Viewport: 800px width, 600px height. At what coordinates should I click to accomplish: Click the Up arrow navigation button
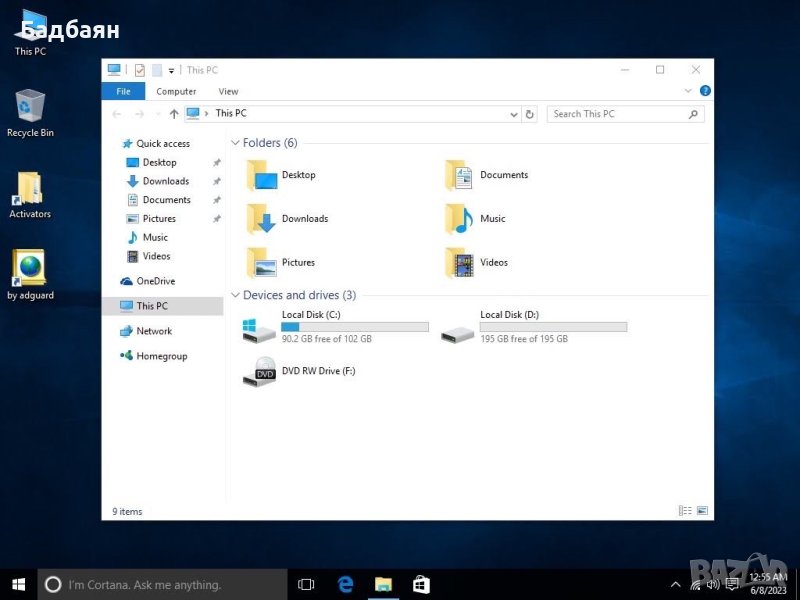[174, 114]
